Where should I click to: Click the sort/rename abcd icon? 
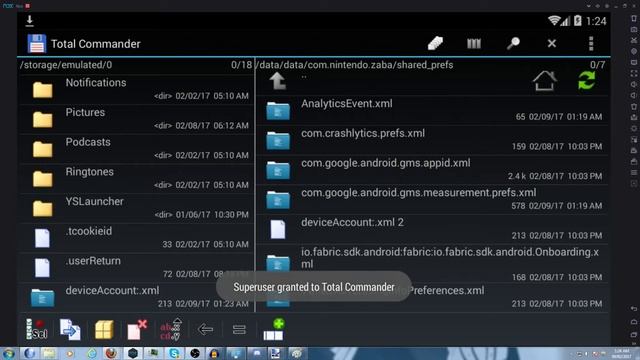[171, 329]
